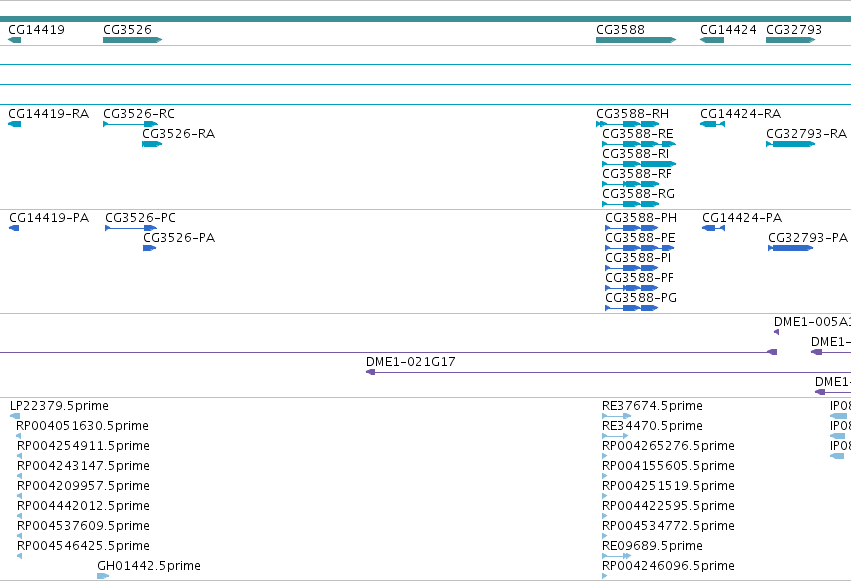Click the CG3526-PC protein label

click(x=141, y=218)
